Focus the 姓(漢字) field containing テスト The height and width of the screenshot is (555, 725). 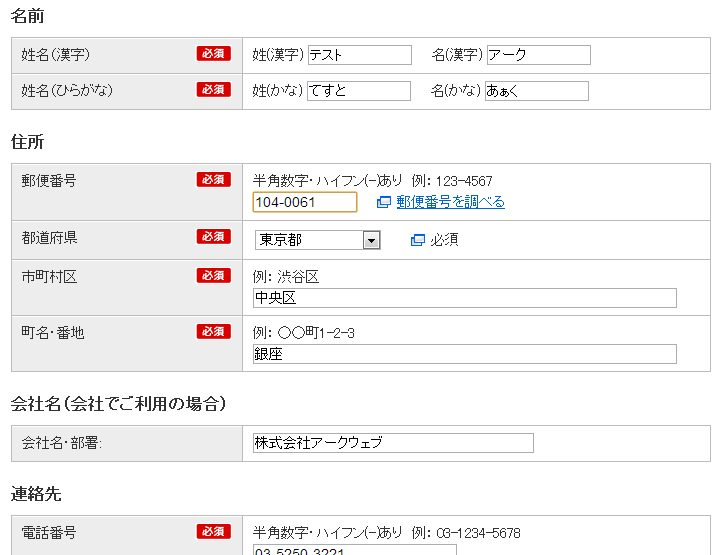coord(359,55)
